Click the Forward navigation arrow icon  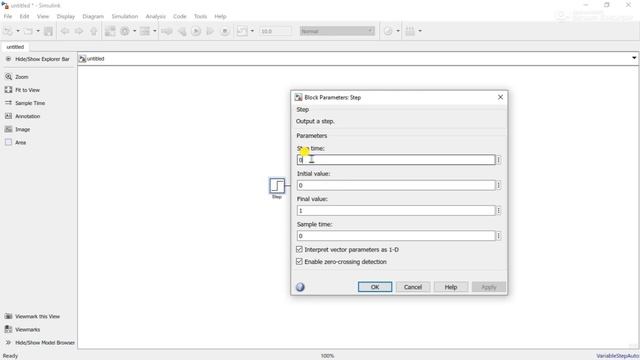pos(79,31)
